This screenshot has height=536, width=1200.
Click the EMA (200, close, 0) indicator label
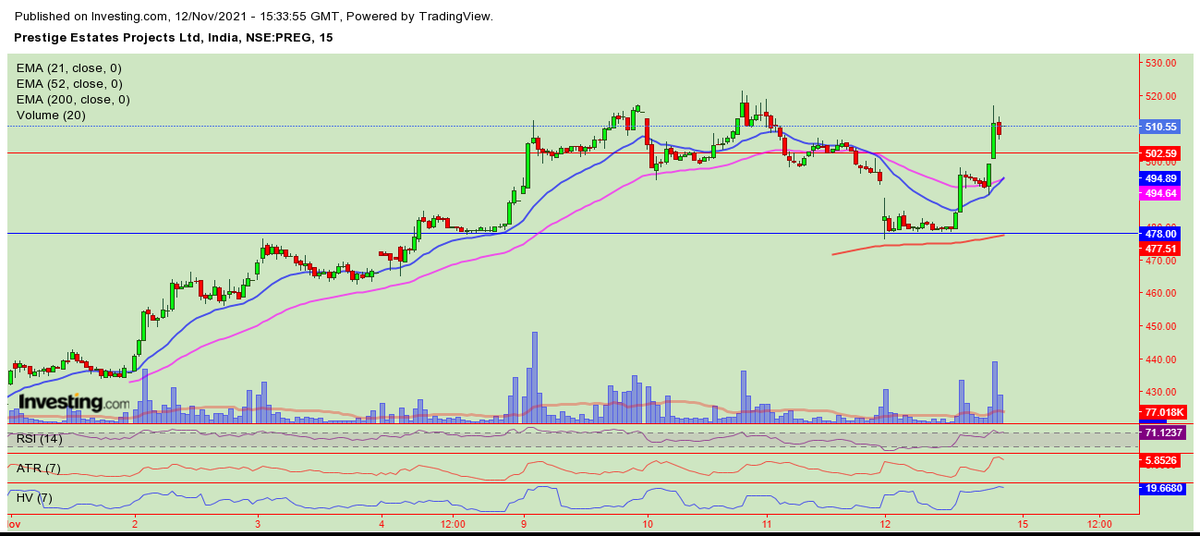(73, 100)
